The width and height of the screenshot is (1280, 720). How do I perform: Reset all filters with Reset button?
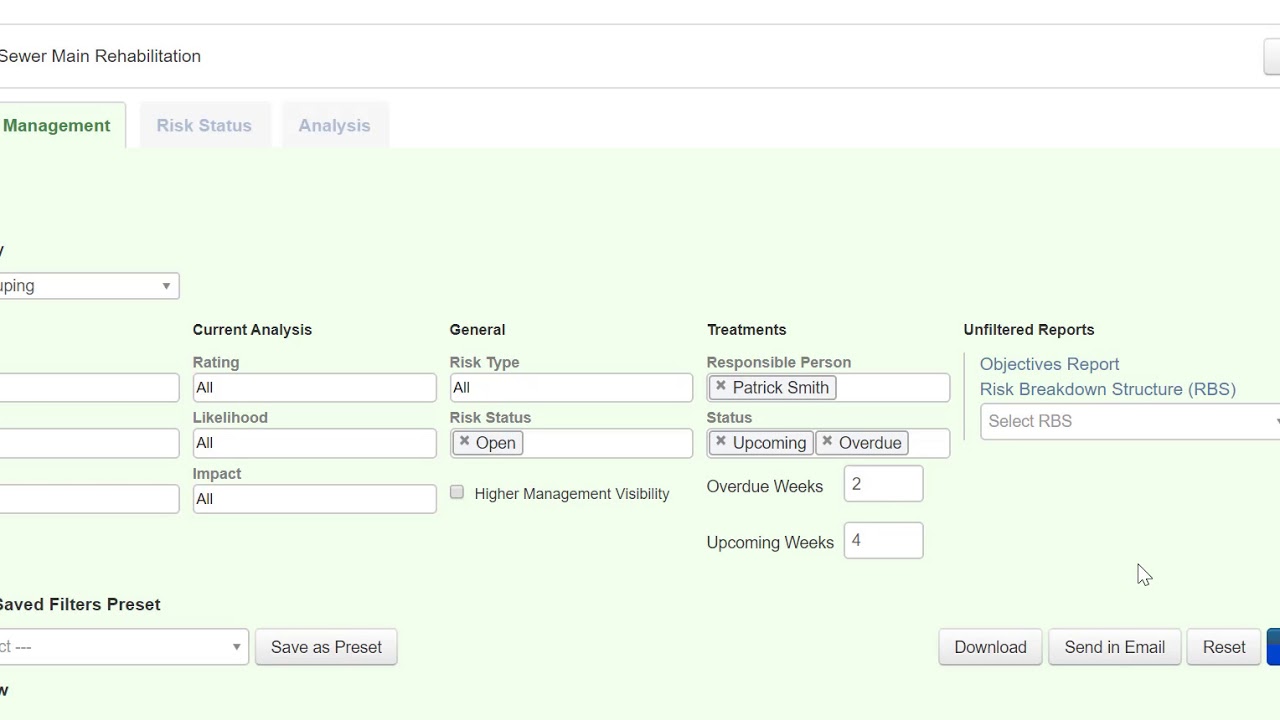click(x=1223, y=647)
